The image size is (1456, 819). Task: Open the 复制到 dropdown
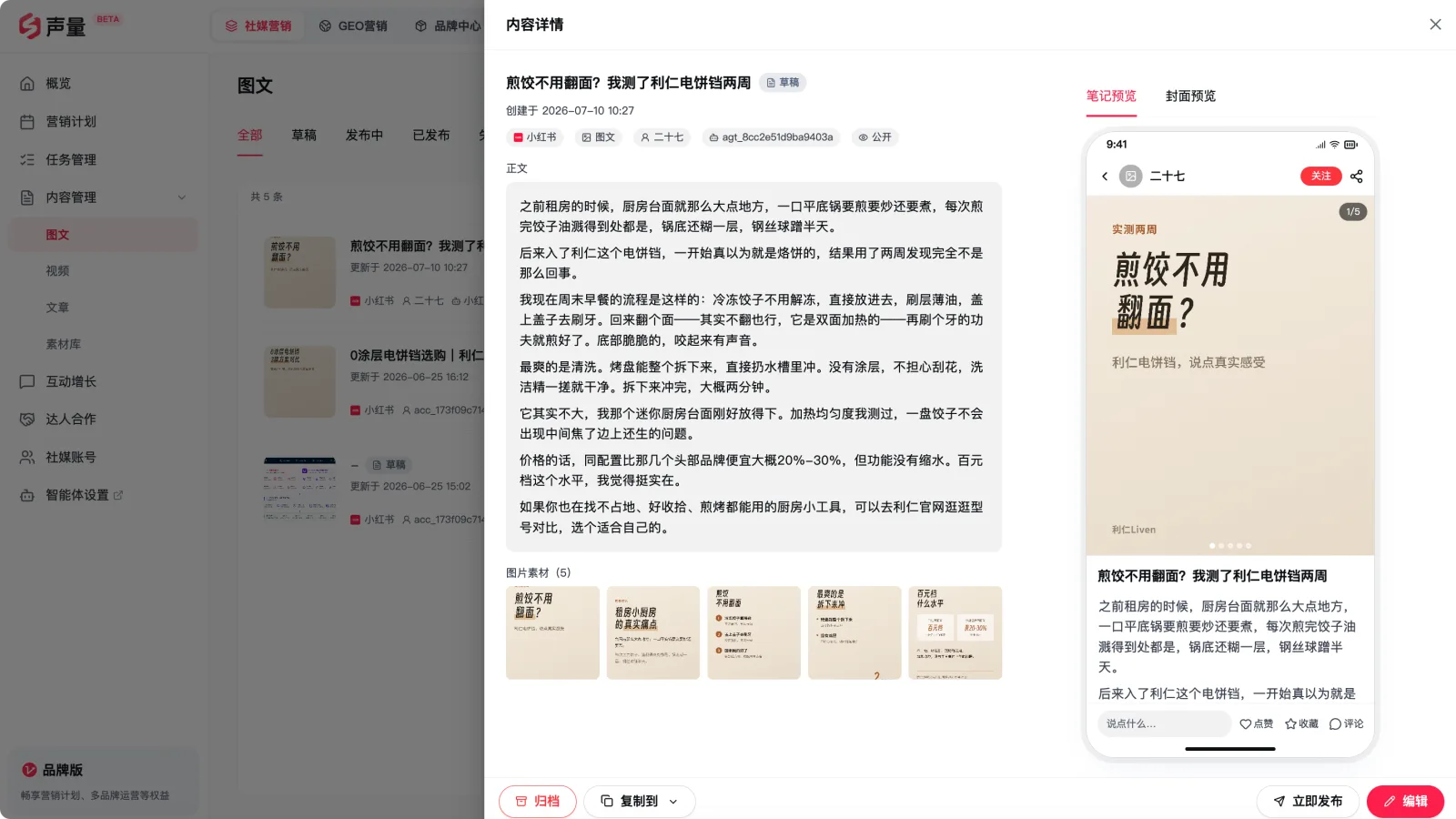tap(640, 802)
